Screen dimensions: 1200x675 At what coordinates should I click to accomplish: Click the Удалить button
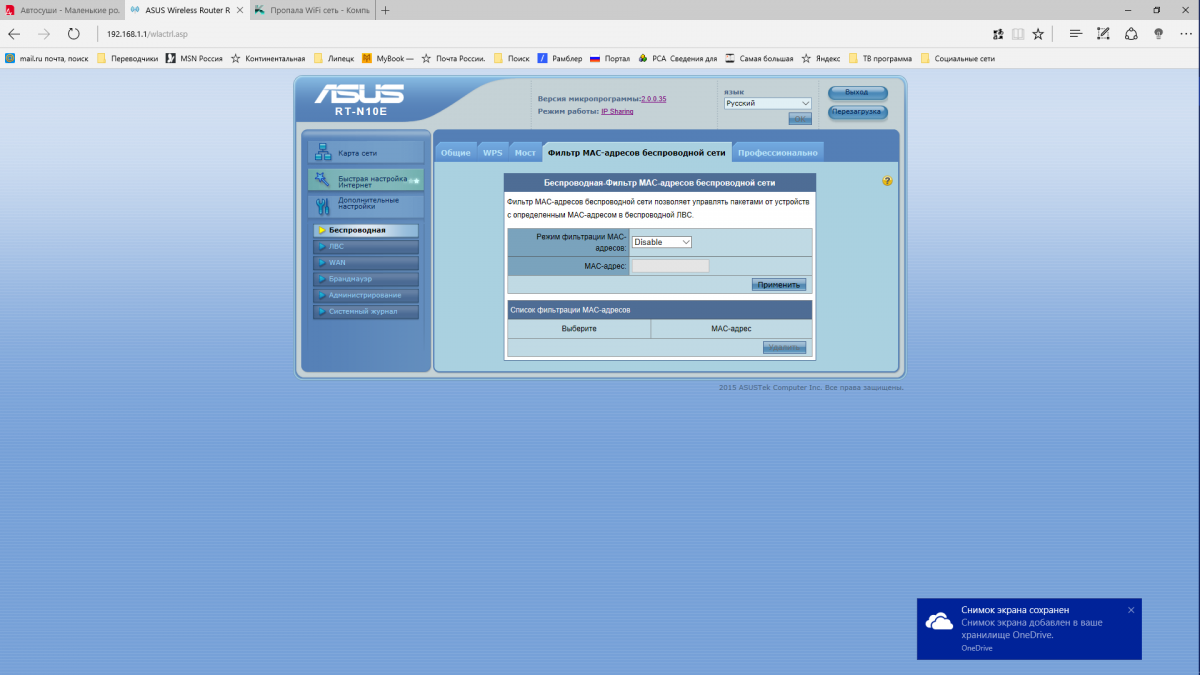(784, 347)
